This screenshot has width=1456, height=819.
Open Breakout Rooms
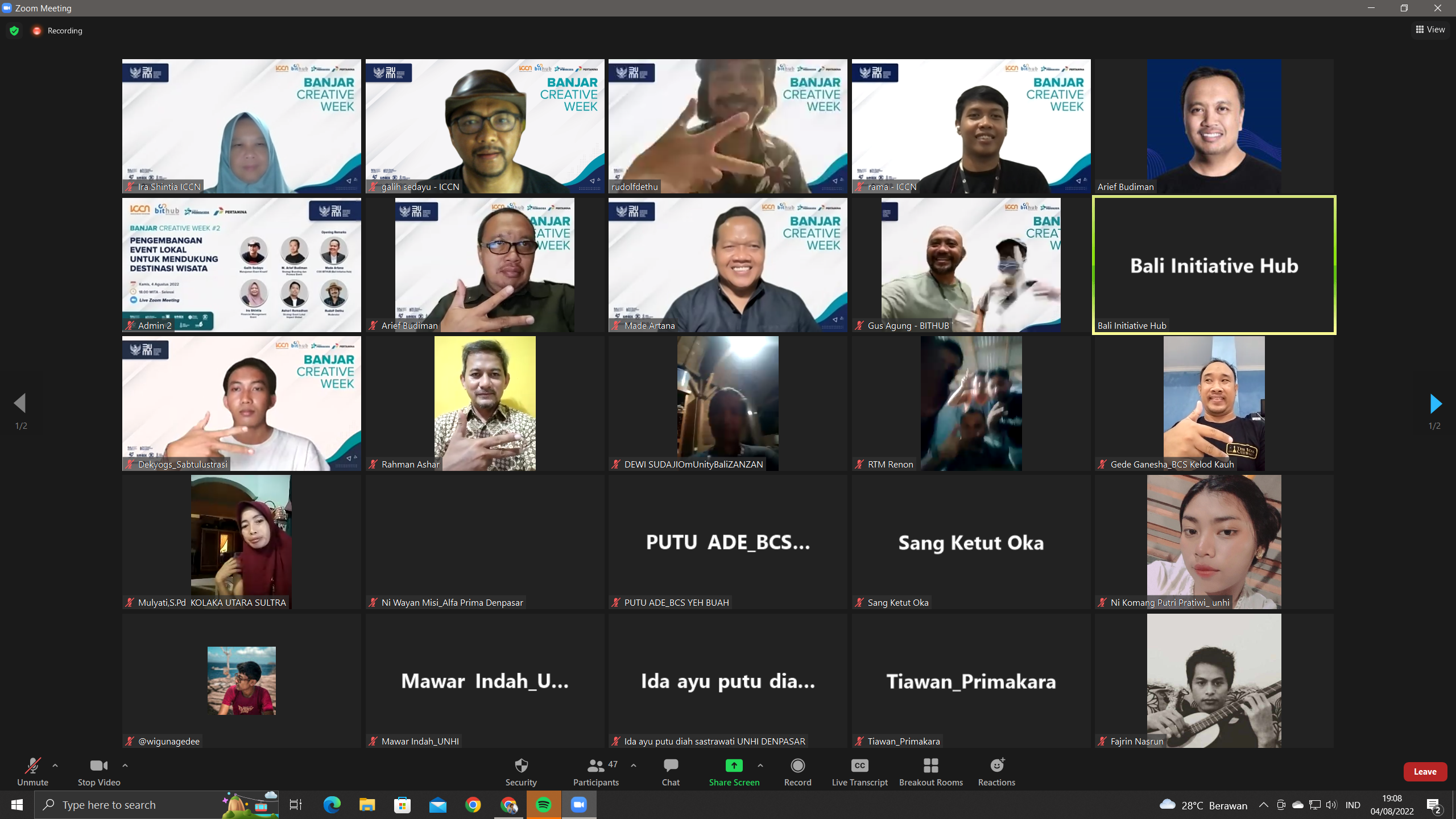point(930,771)
